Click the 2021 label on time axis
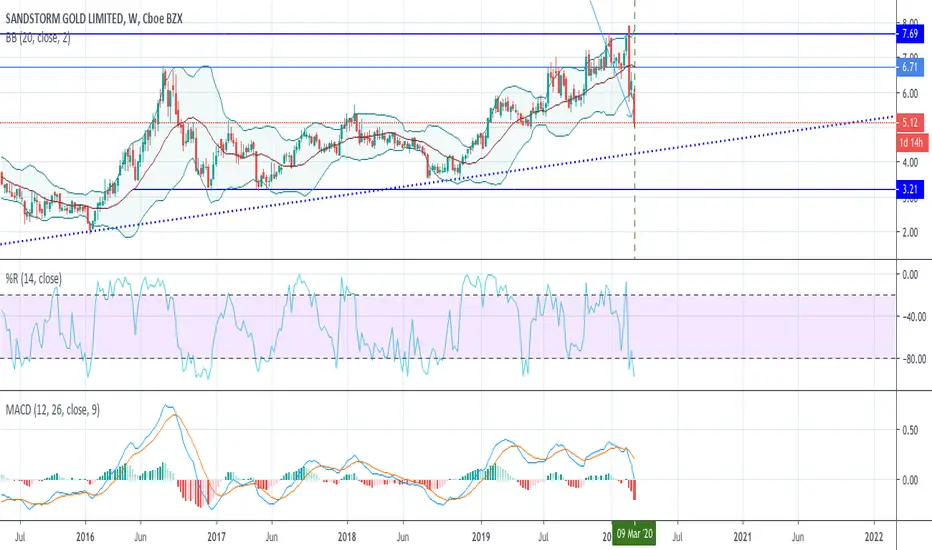 (x=742, y=537)
